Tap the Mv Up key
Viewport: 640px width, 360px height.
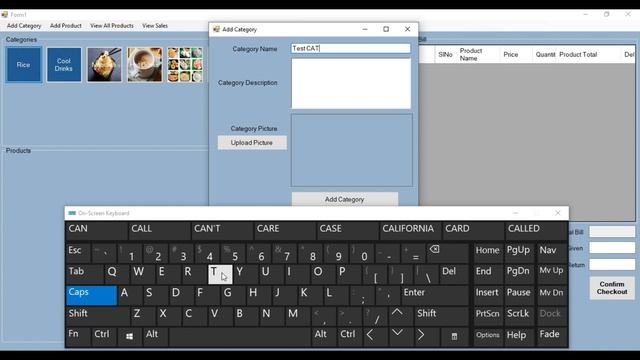pos(551,274)
